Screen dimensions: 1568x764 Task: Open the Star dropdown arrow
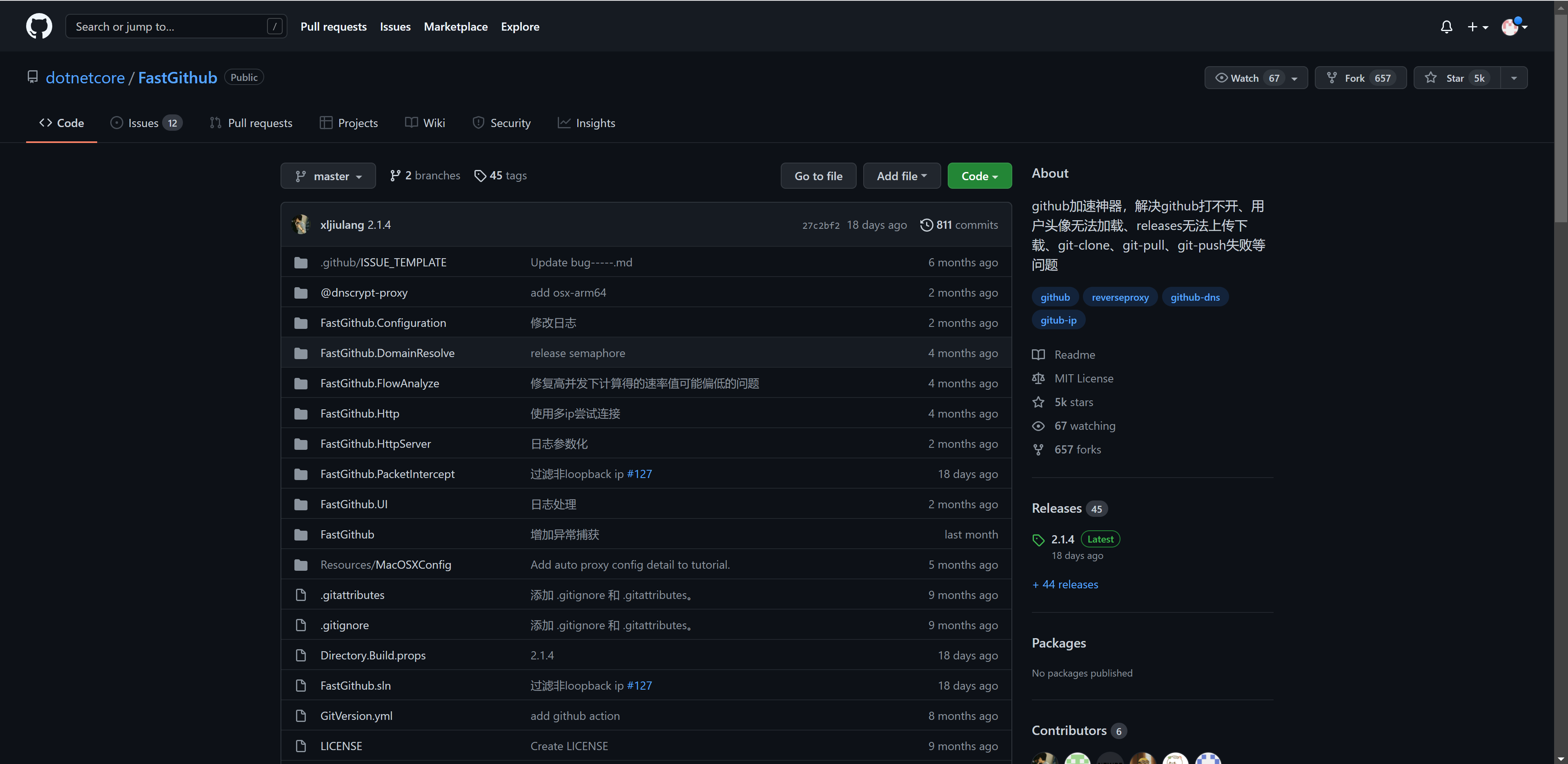tap(1515, 77)
